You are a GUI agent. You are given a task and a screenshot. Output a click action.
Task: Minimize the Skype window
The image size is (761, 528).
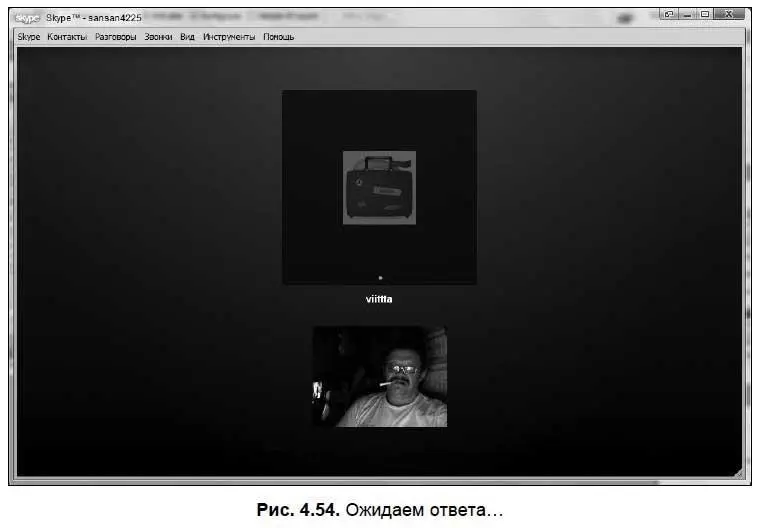(688, 14)
